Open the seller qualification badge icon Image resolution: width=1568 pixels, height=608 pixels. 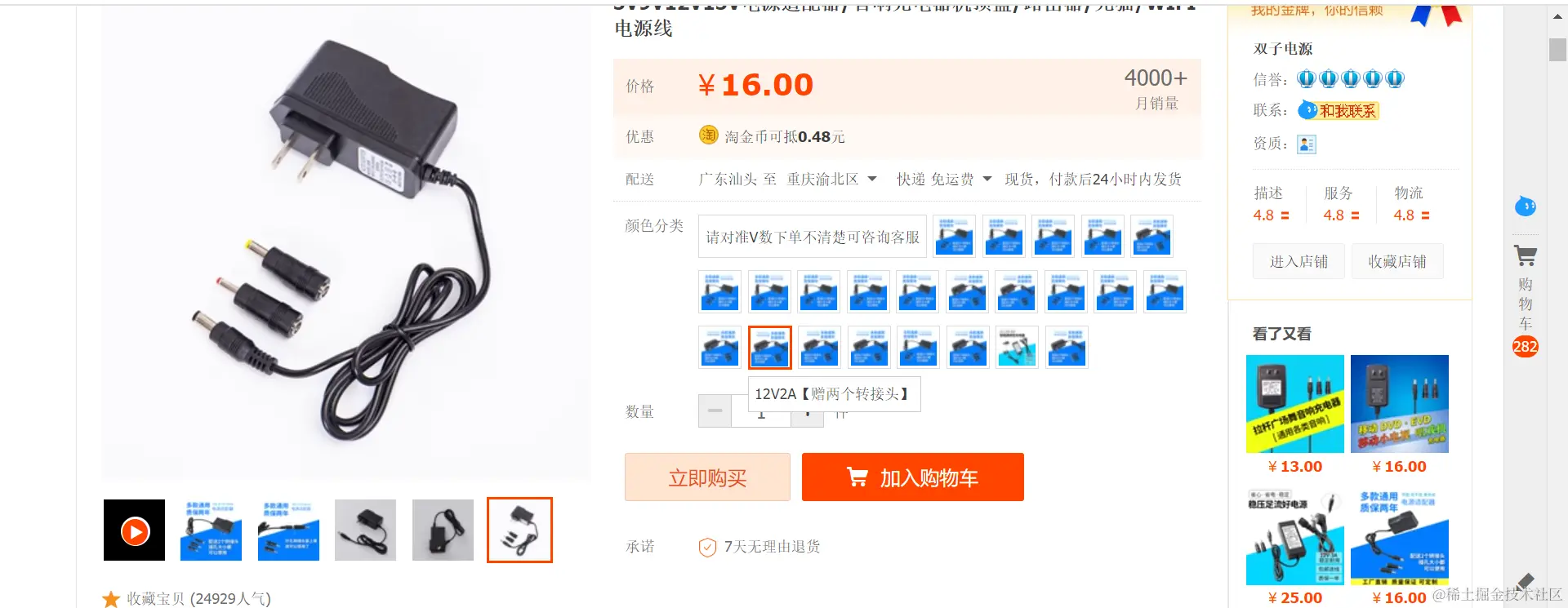coord(1307,144)
